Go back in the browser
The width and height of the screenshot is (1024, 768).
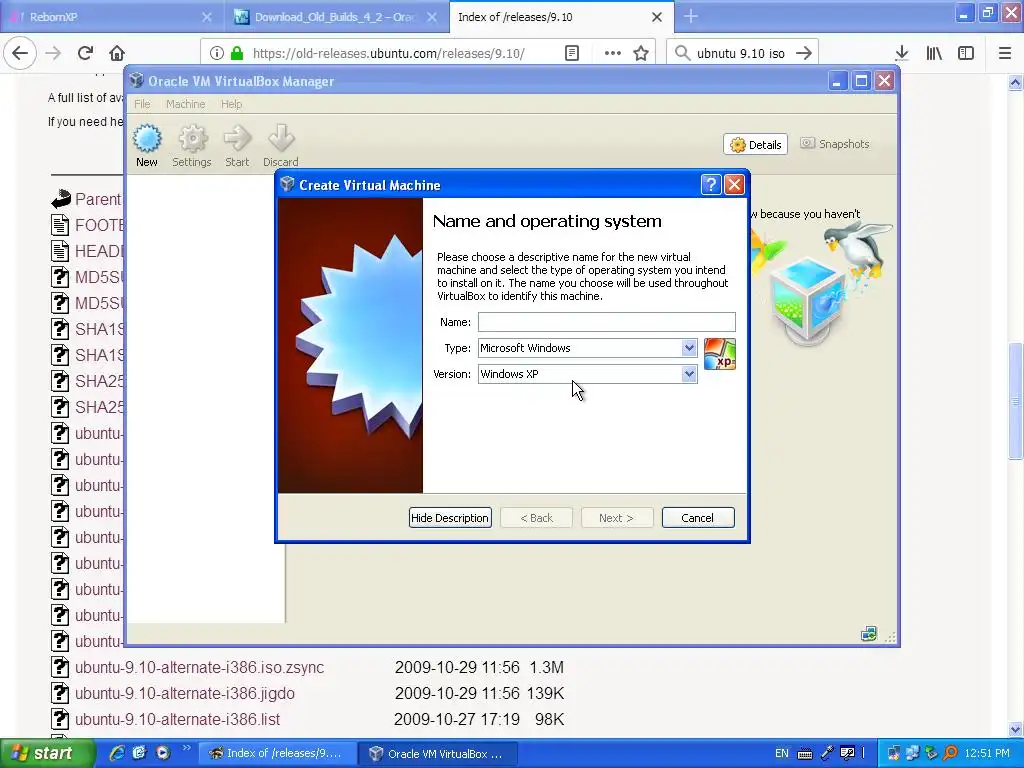point(20,53)
